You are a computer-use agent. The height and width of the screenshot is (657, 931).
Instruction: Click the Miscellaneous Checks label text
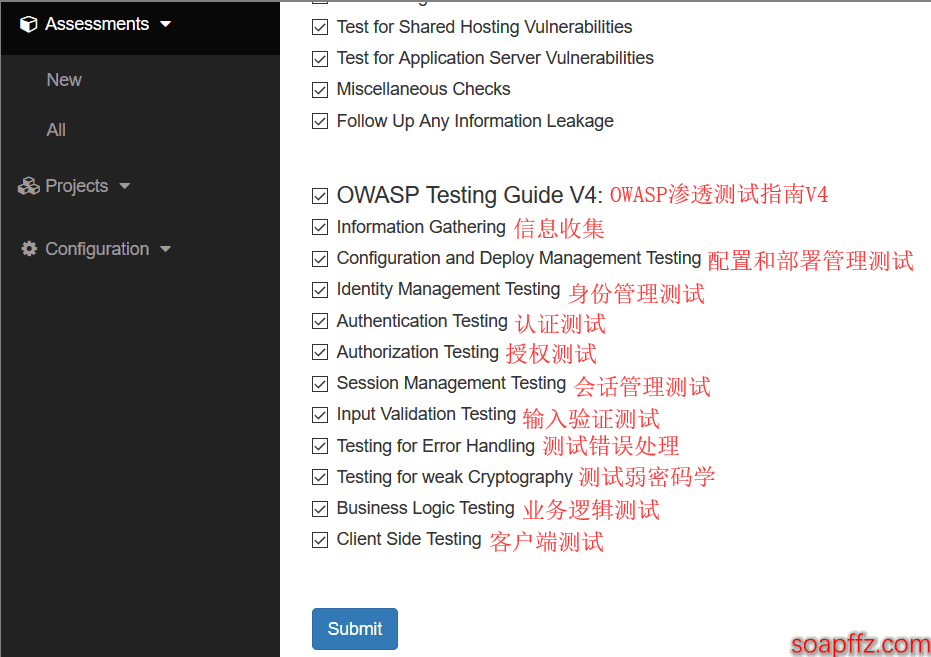pos(423,89)
